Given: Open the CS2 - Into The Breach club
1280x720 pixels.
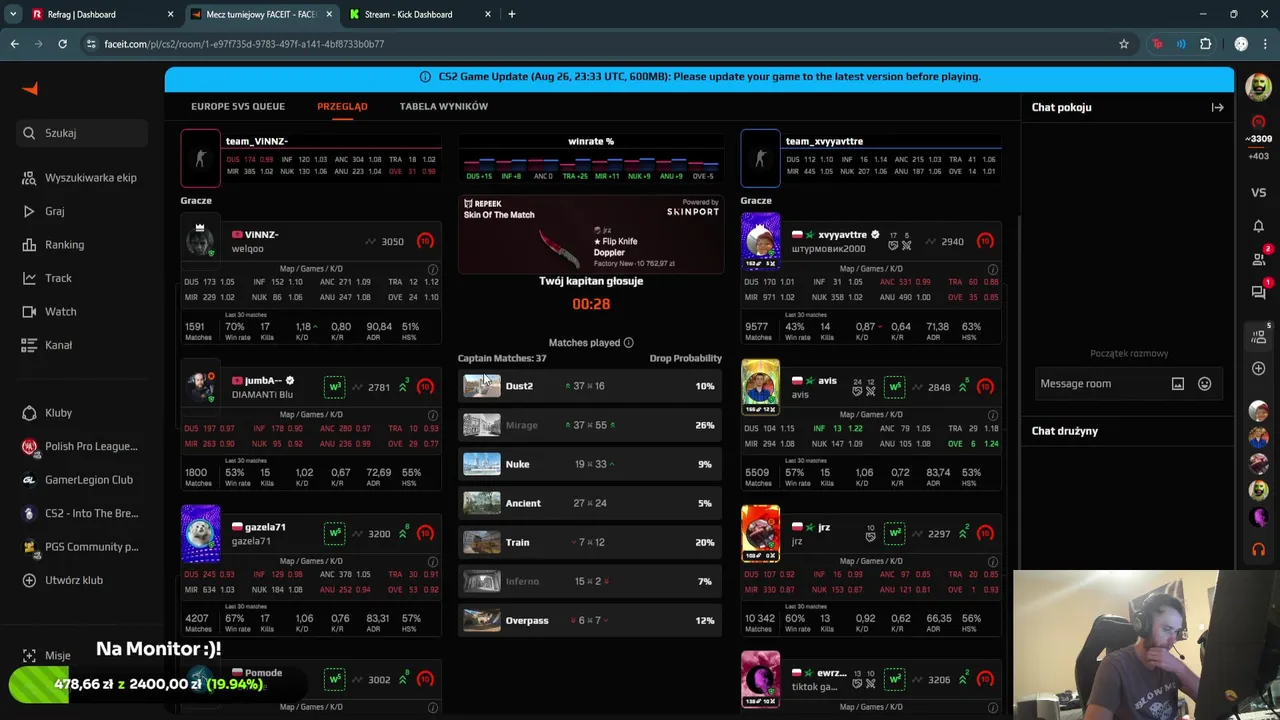Looking at the screenshot, I should point(82,513).
